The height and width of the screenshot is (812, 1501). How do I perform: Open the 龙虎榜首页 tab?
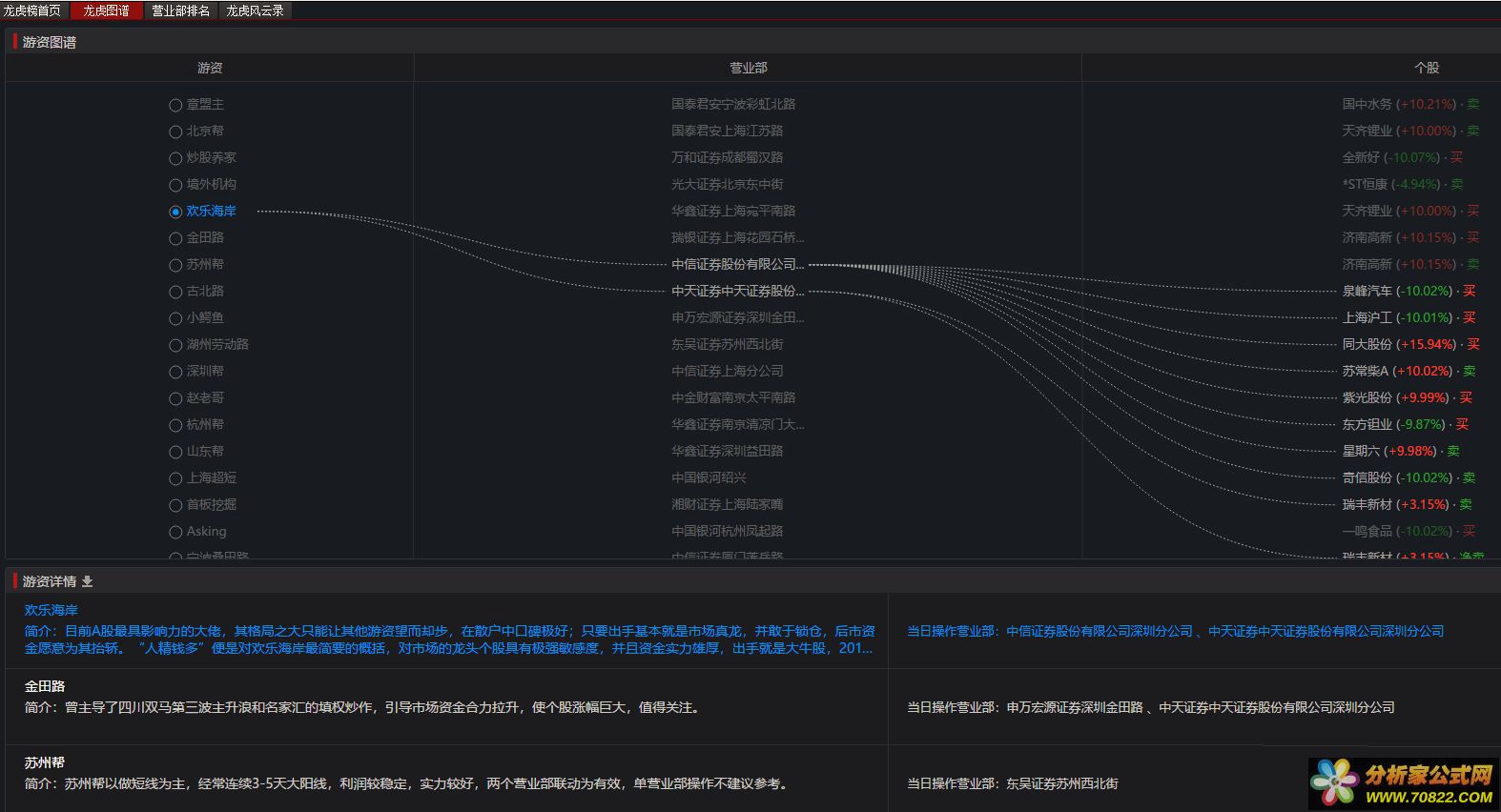tap(32, 10)
